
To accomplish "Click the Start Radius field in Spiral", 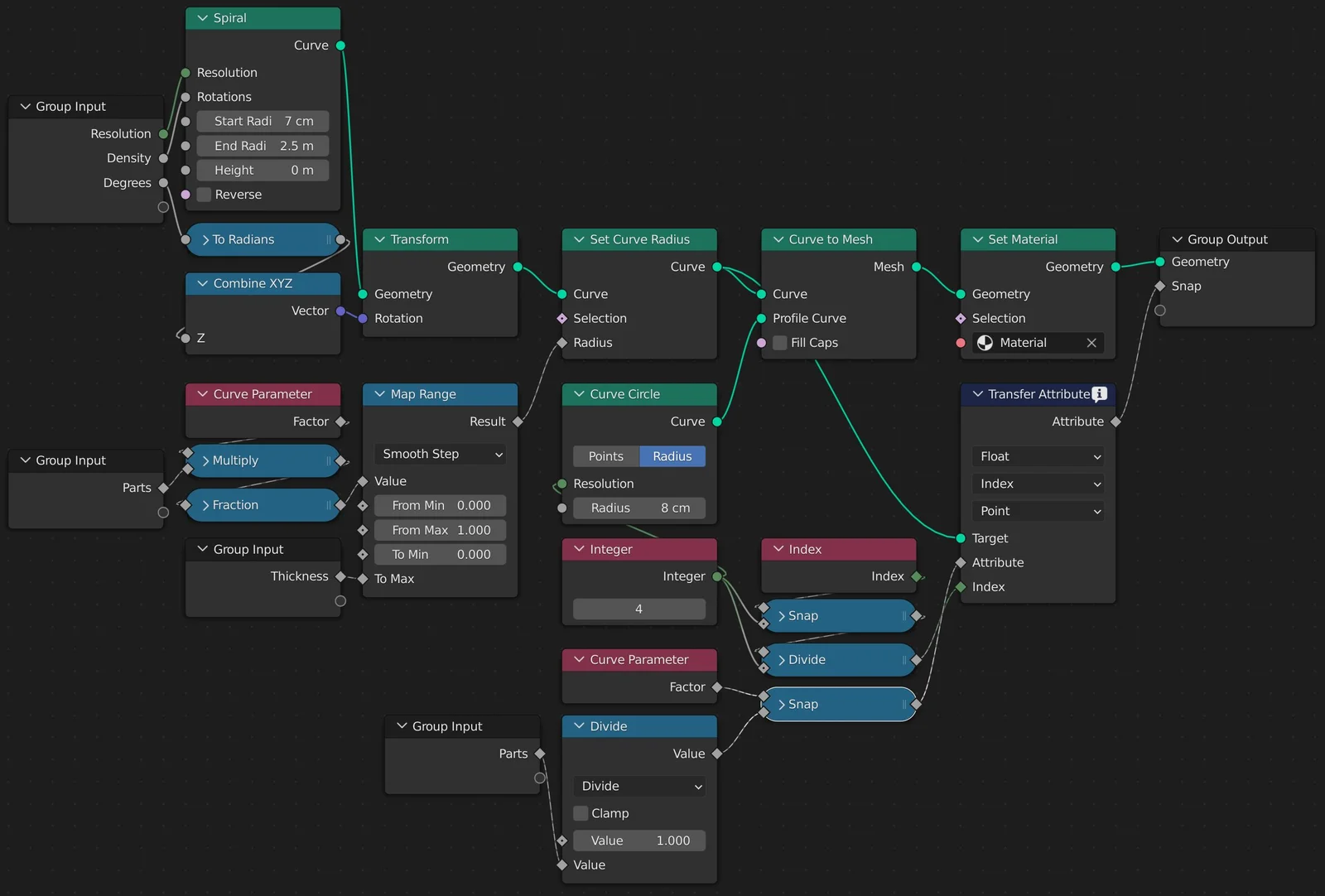I will [263, 121].
